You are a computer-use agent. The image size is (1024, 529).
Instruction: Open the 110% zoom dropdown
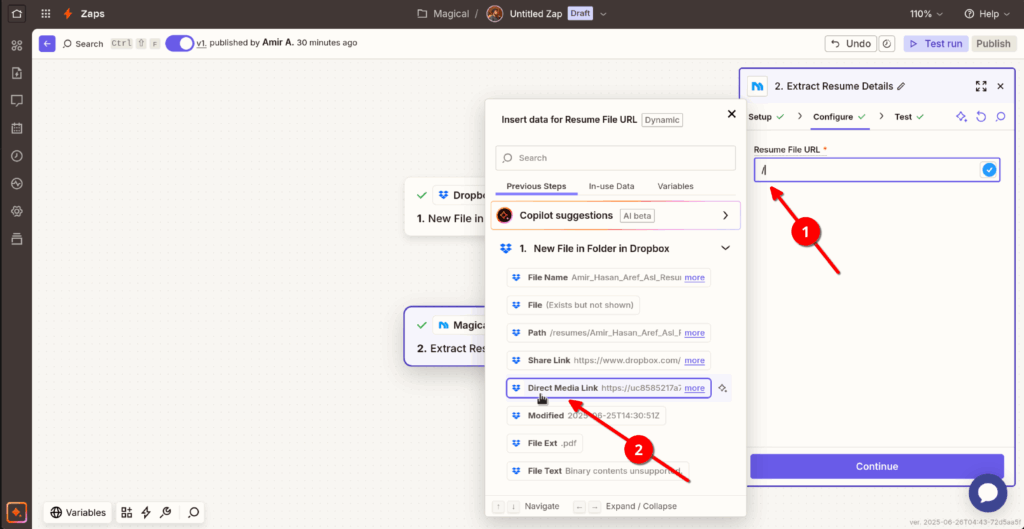pyautogui.click(x=926, y=14)
